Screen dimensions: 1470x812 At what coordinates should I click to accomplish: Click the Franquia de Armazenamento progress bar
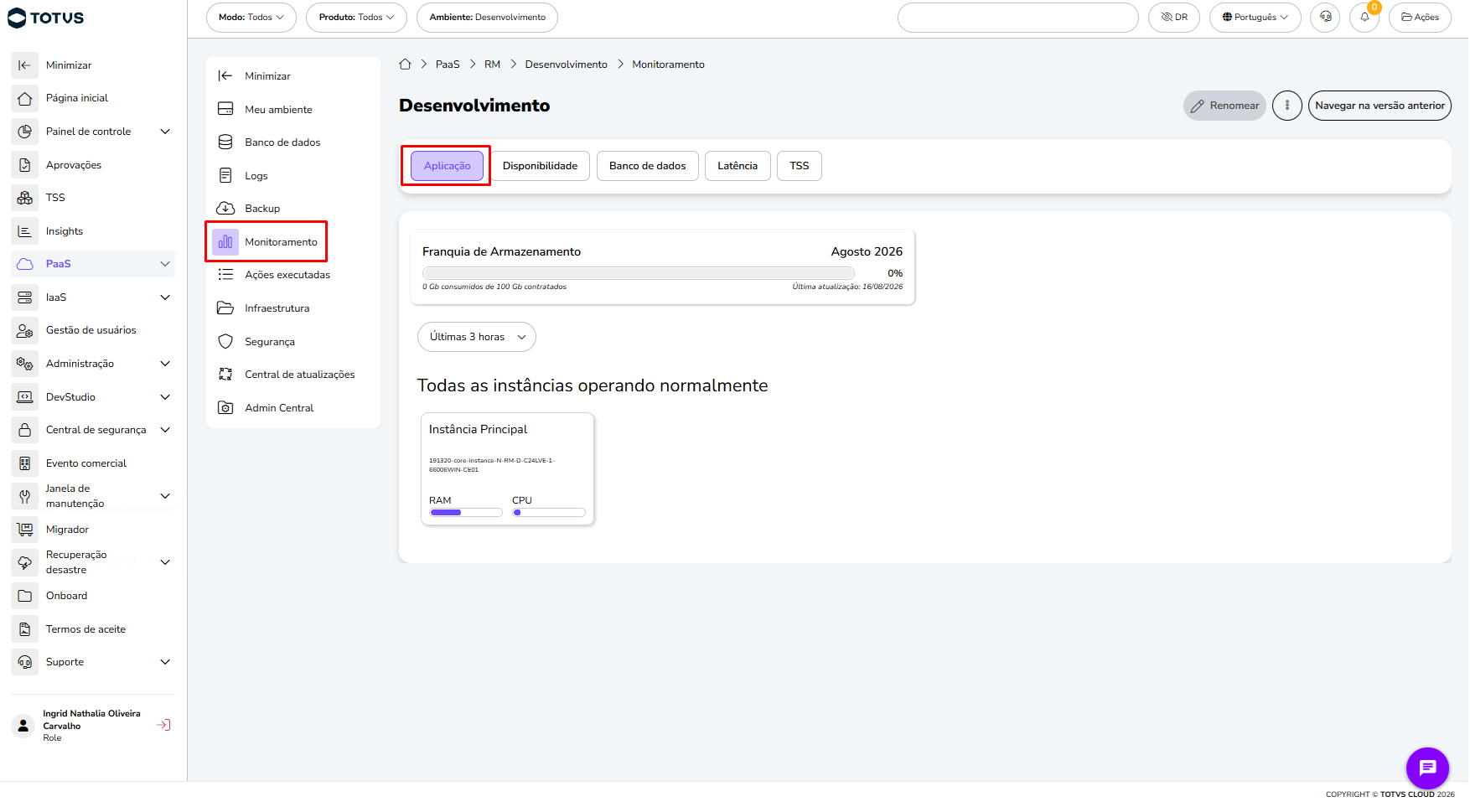(639, 273)
